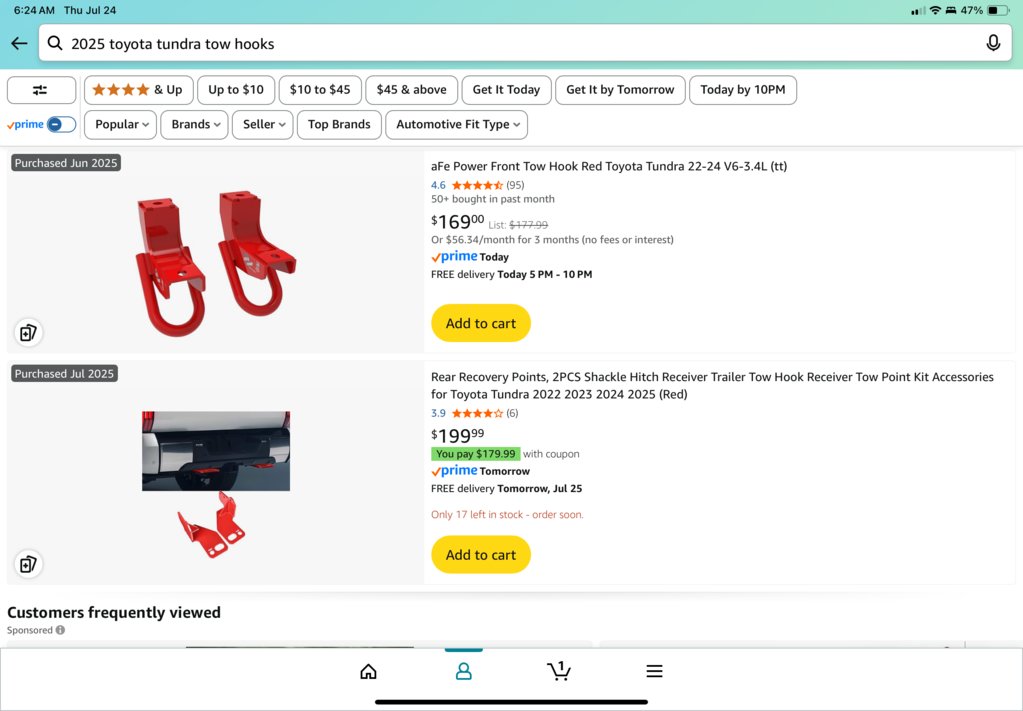Select the Today by 10PM filter
The width and height of the screenshot is (1023, 711).
click(x=743, y=90)
